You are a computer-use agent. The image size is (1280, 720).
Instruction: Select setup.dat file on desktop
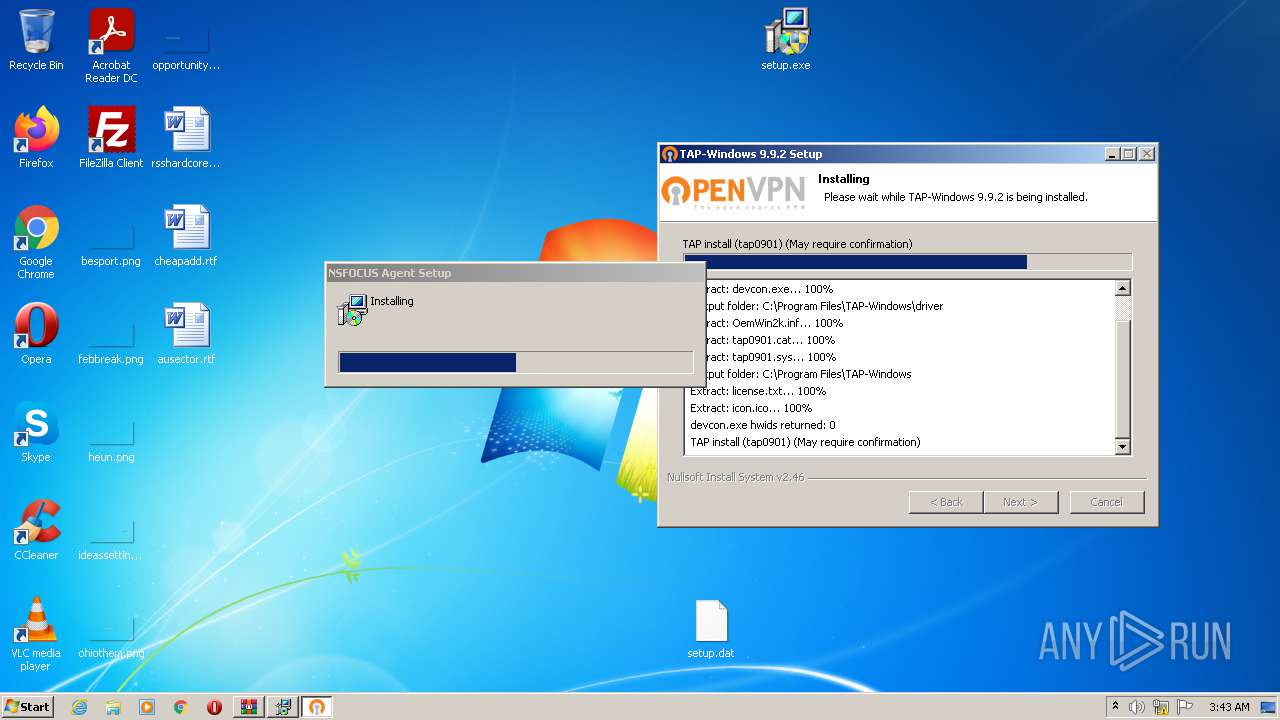(x=711, y=629)
